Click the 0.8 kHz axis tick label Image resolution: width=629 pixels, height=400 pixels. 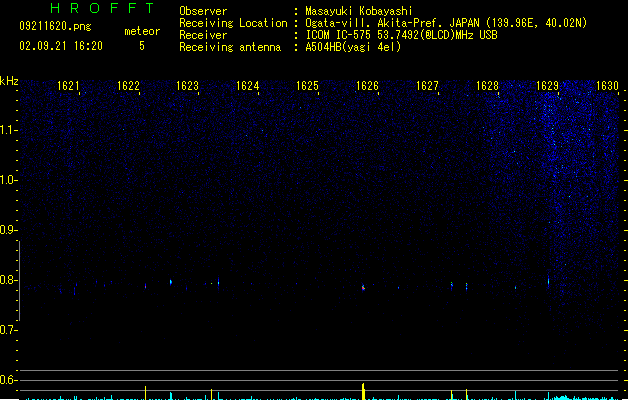[8, 280]
